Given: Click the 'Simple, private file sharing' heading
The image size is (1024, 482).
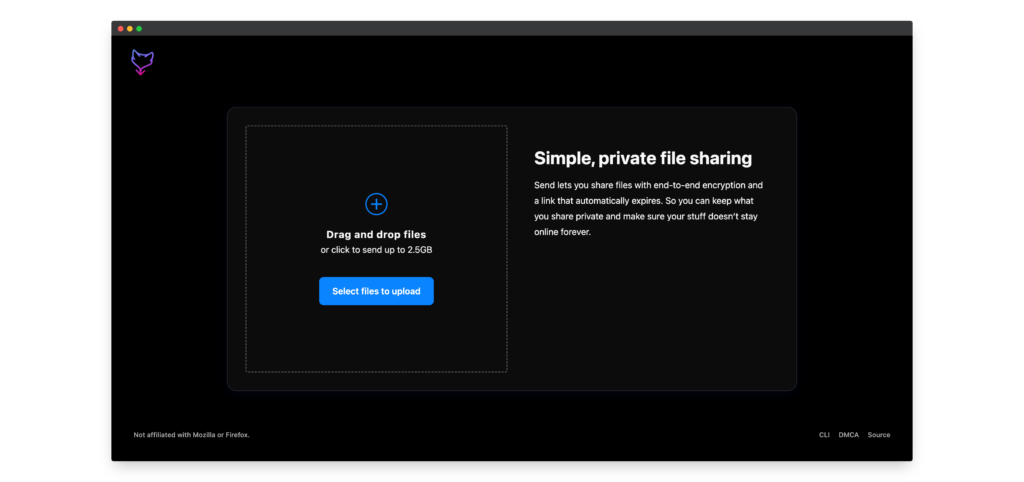Looking at the screenshot, I should (643, 159).
